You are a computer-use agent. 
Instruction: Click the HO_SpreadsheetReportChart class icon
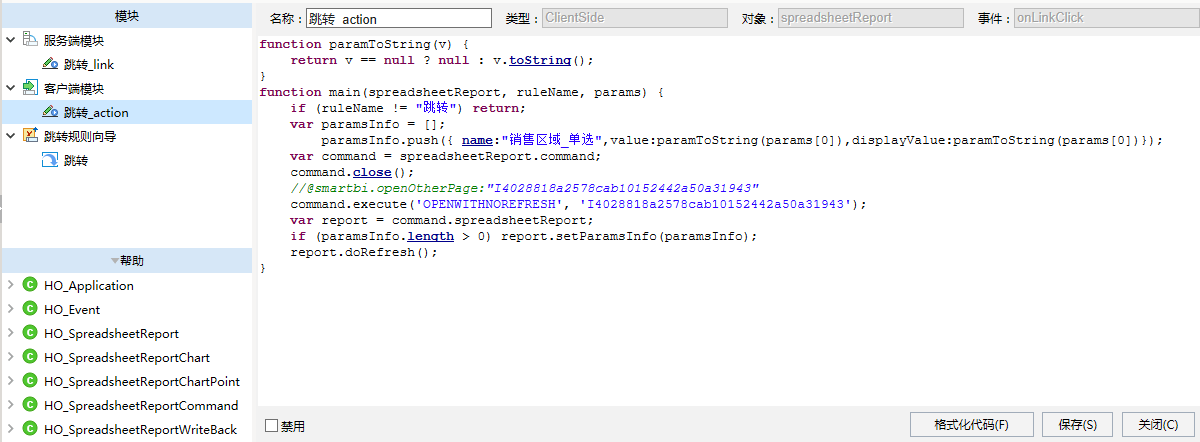pyautogui.click(x=29, y=357)
